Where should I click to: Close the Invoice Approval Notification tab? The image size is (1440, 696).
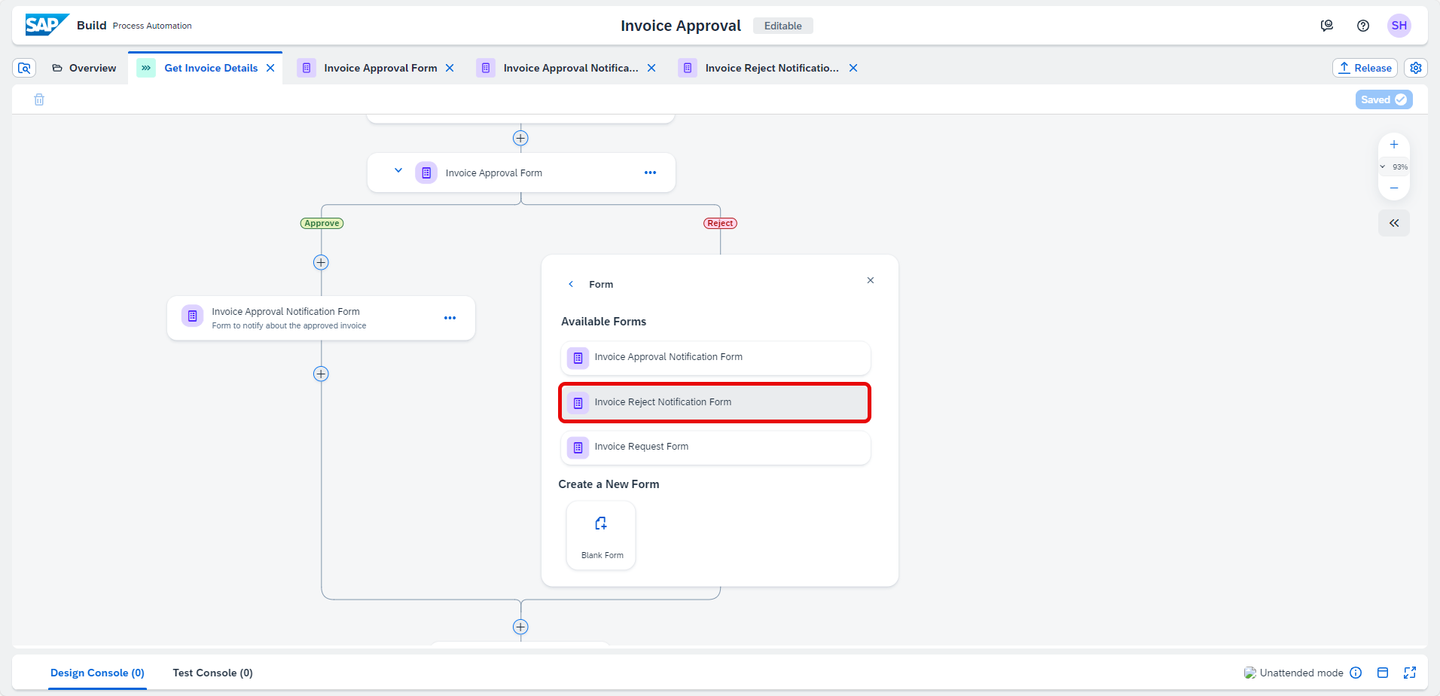651,68
